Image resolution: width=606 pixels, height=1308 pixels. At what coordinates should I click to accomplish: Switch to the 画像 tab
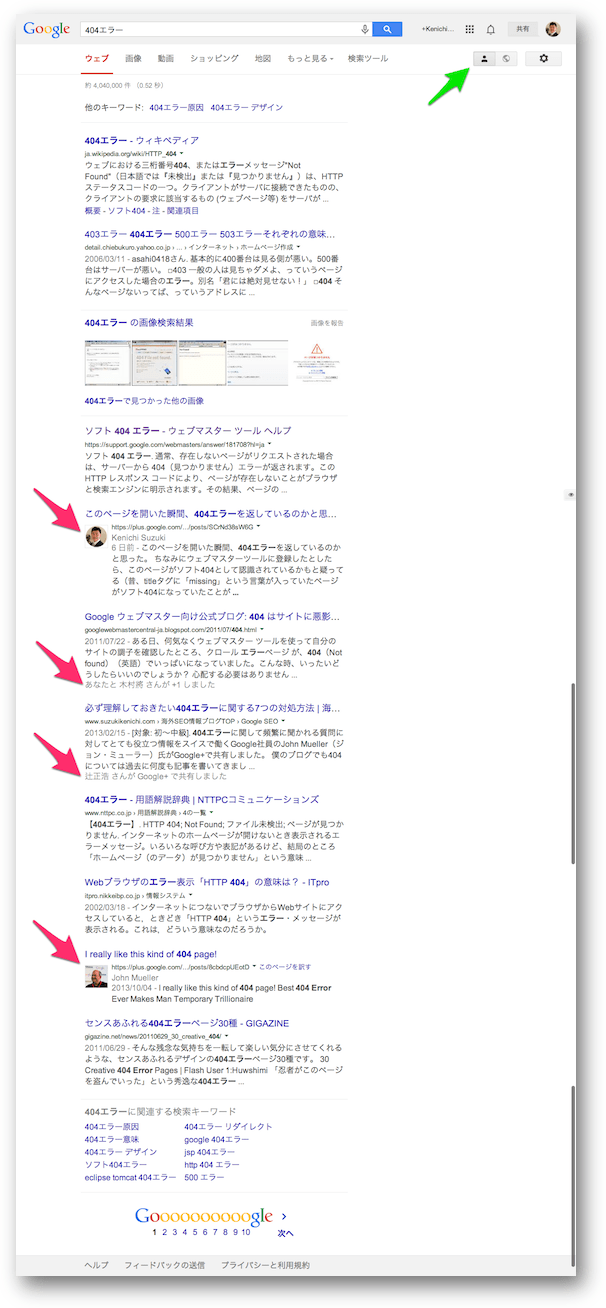(133, 59)
